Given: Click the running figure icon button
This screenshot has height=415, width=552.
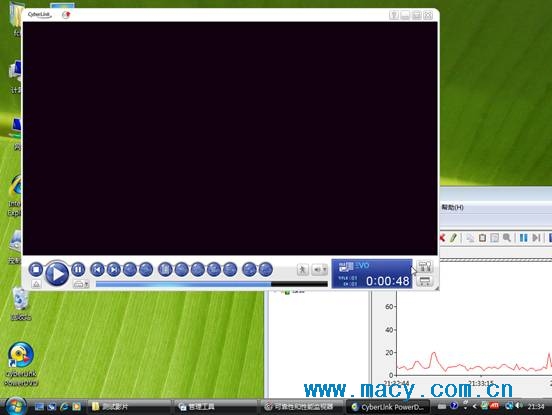Looking at the screenshot, I should [x=302, y=270].
